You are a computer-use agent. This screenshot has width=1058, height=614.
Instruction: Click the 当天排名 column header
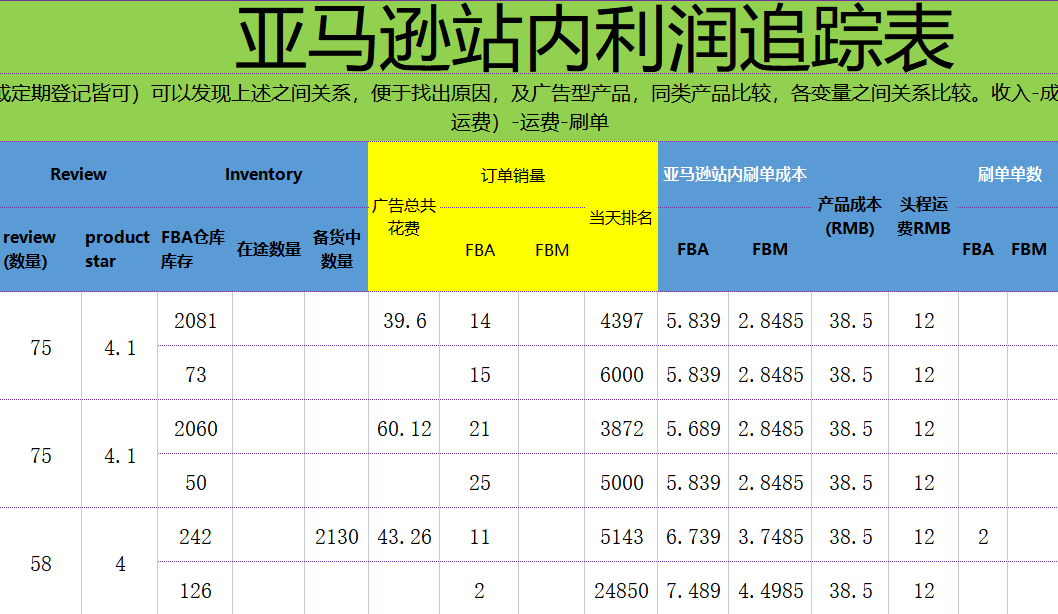[621, 217]
